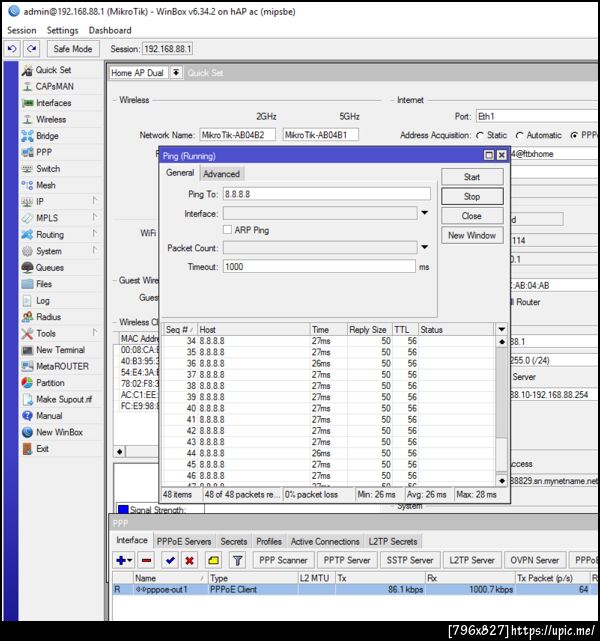The image size is (600, 641).
Task: Open the Settings menu
Action: coord(62,30)
